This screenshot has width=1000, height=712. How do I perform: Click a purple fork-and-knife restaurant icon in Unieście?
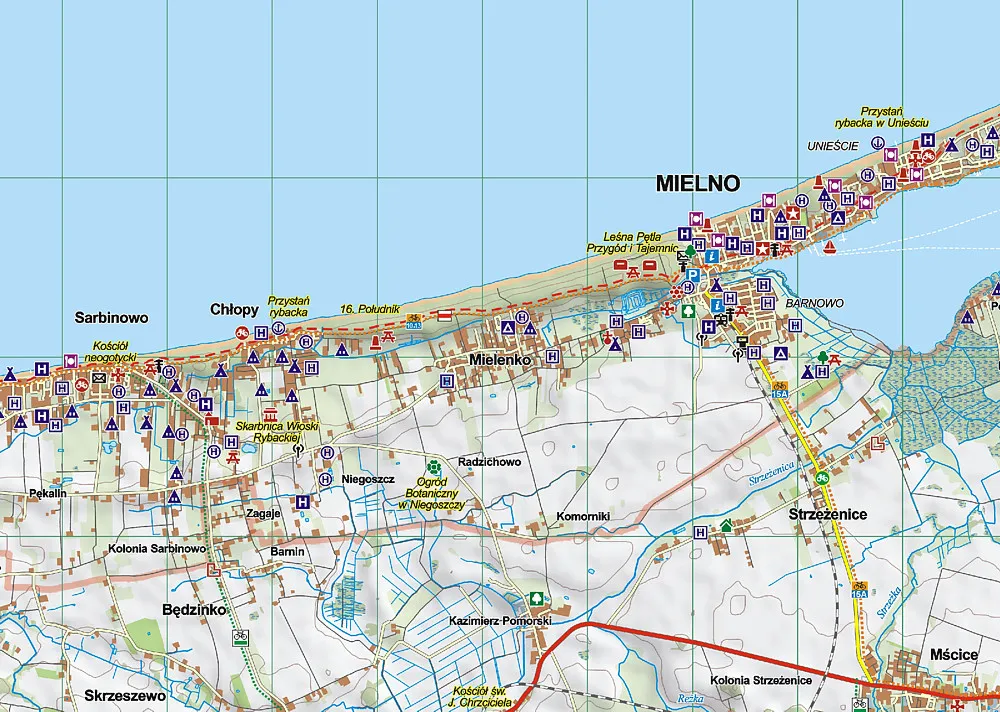(x=890, y=155)
